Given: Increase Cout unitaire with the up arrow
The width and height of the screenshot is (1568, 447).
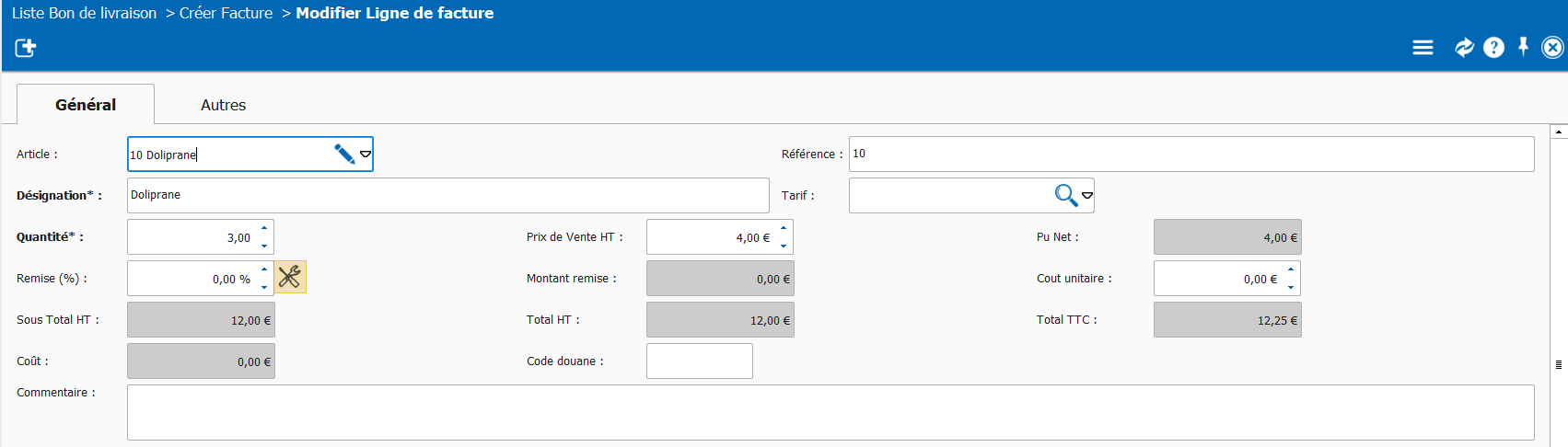Looking at the screenshot, I should point(1291,269).
